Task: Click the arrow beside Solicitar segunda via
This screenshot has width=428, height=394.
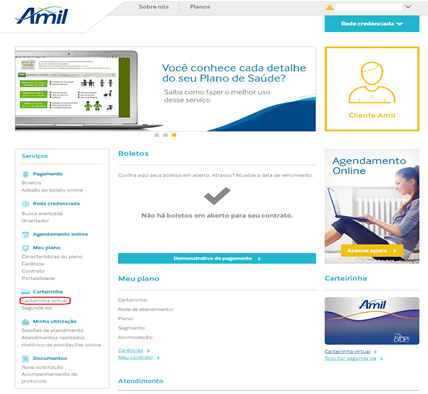Action: click(381, 359)
